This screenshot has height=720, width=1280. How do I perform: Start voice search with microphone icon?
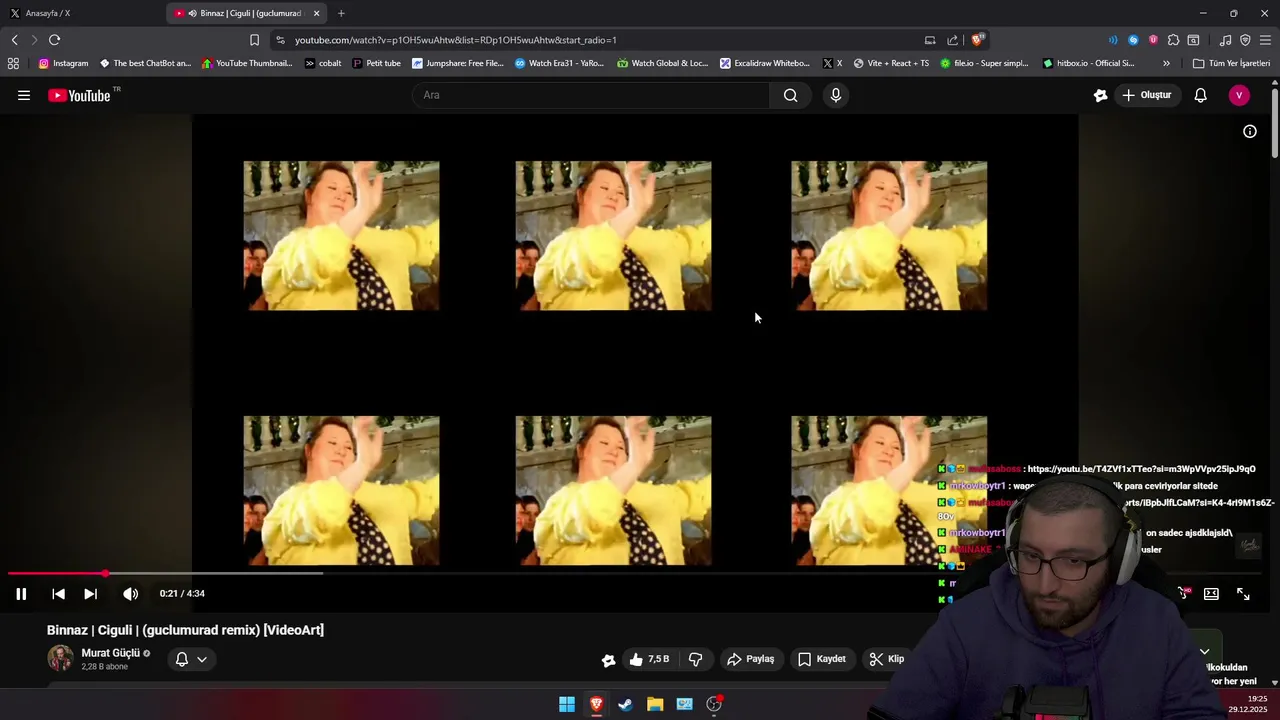pyautogui.click(x=836, y=95)
